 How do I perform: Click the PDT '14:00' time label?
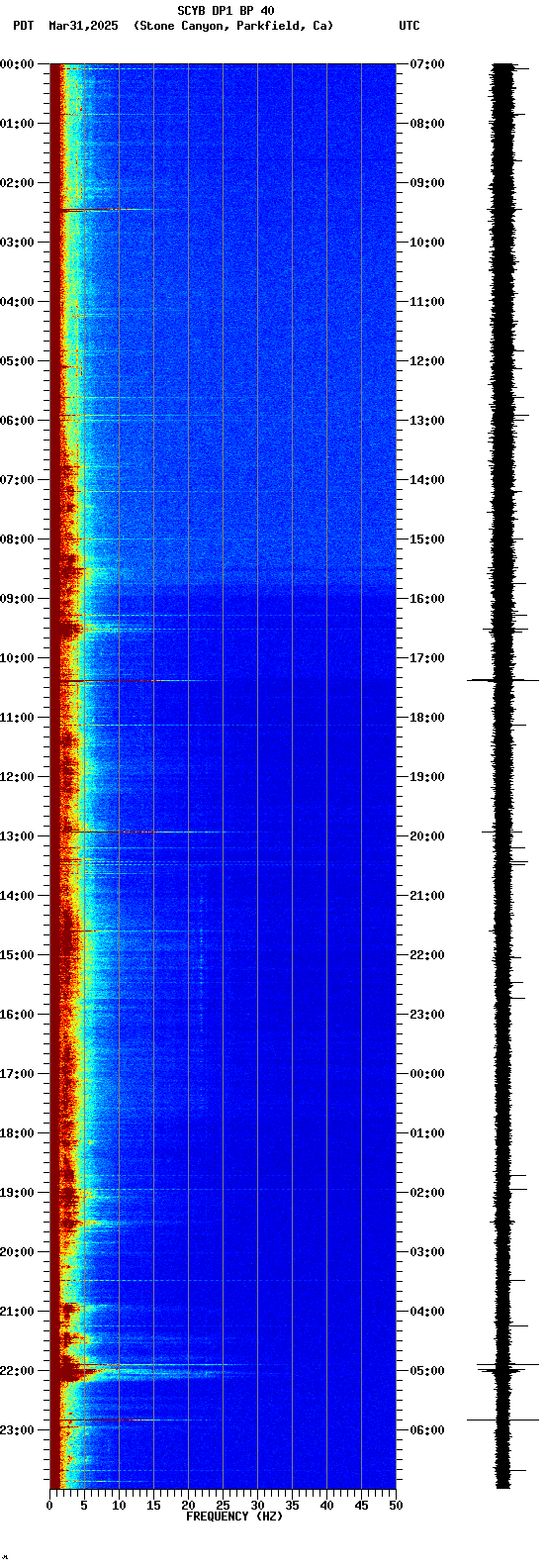pos(17,896)
